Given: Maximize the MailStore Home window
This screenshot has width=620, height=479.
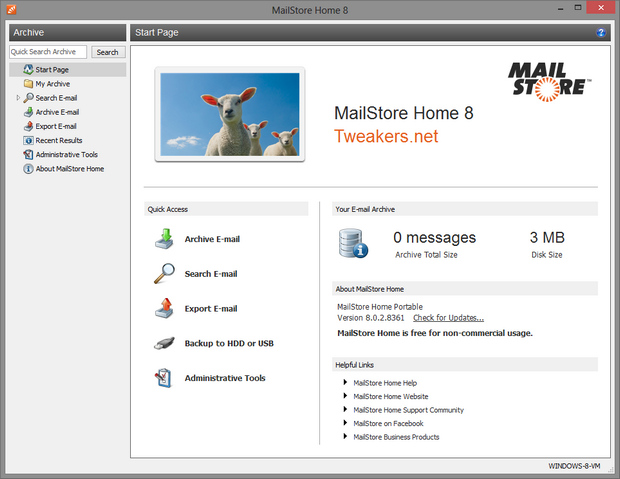Looking at the screenshot, I should [578, 8].
